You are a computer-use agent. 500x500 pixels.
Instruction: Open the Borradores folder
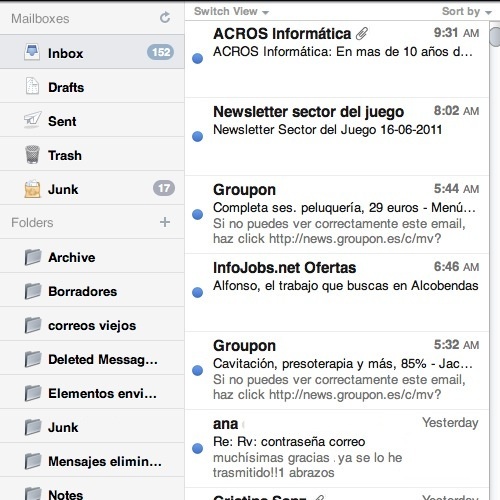coord(92,290)
